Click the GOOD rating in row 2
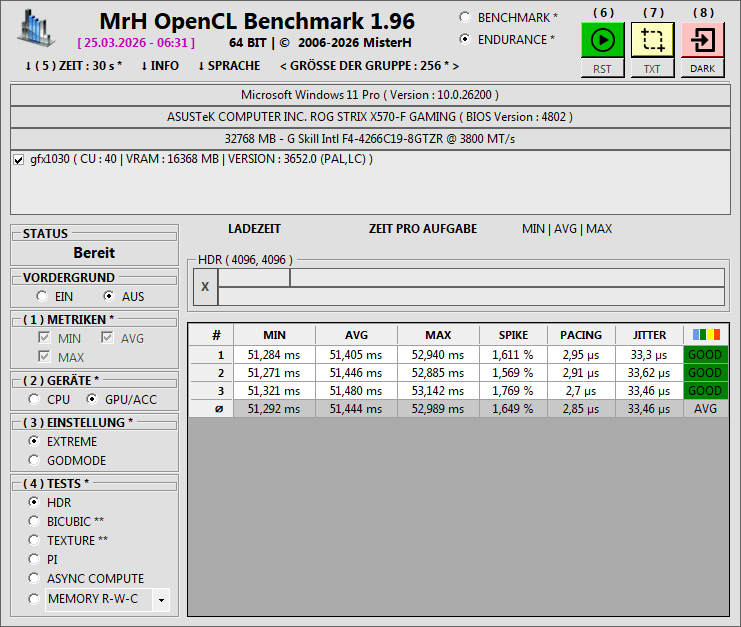The width and height of the screenshot is (741, 627). 706,373
